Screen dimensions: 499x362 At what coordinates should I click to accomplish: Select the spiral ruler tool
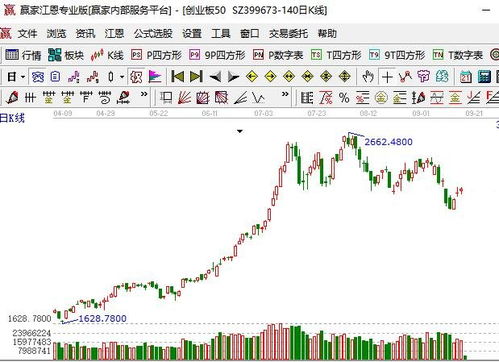click(x=105, y=97)
